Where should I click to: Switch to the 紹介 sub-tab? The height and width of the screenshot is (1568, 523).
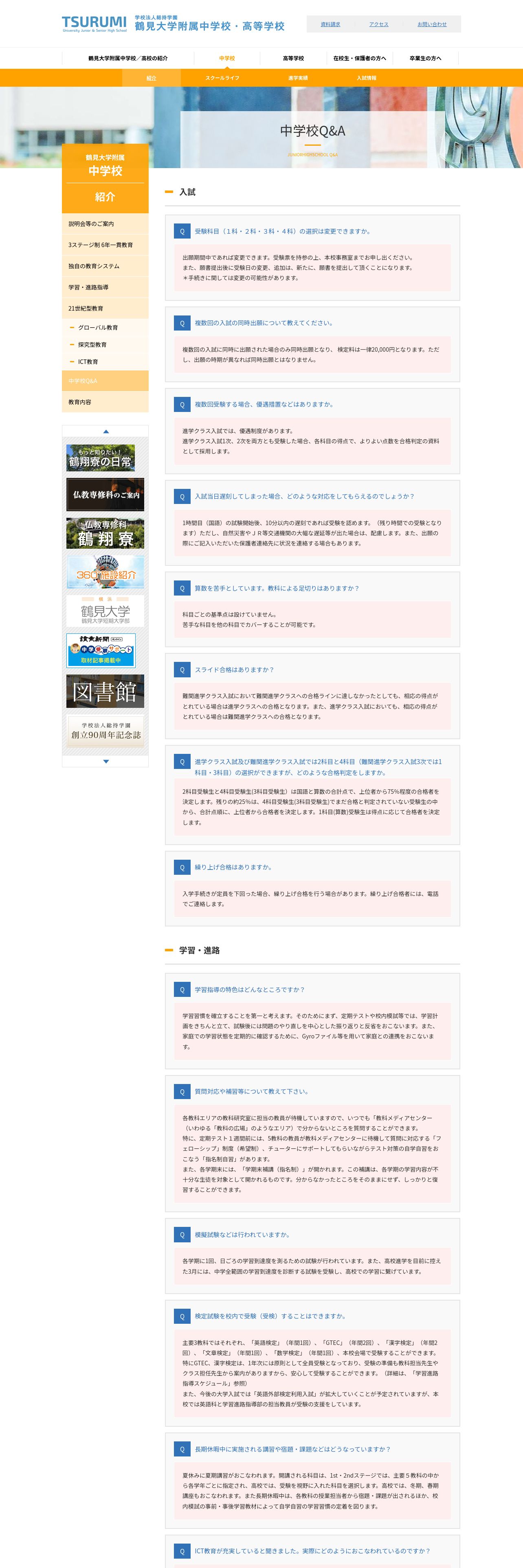[x=152, y=78]
